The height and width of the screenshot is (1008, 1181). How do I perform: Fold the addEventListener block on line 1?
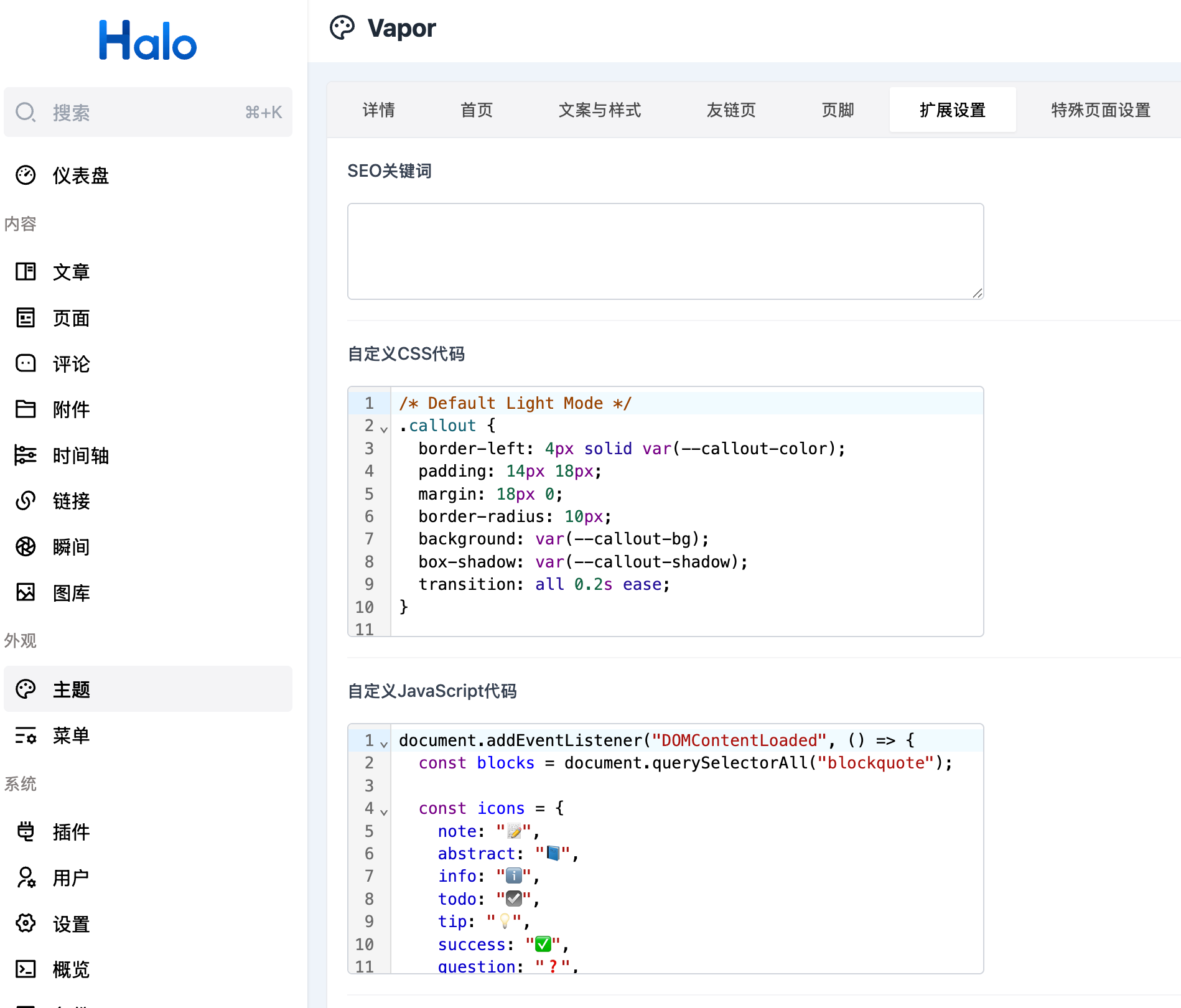[384, 744]
